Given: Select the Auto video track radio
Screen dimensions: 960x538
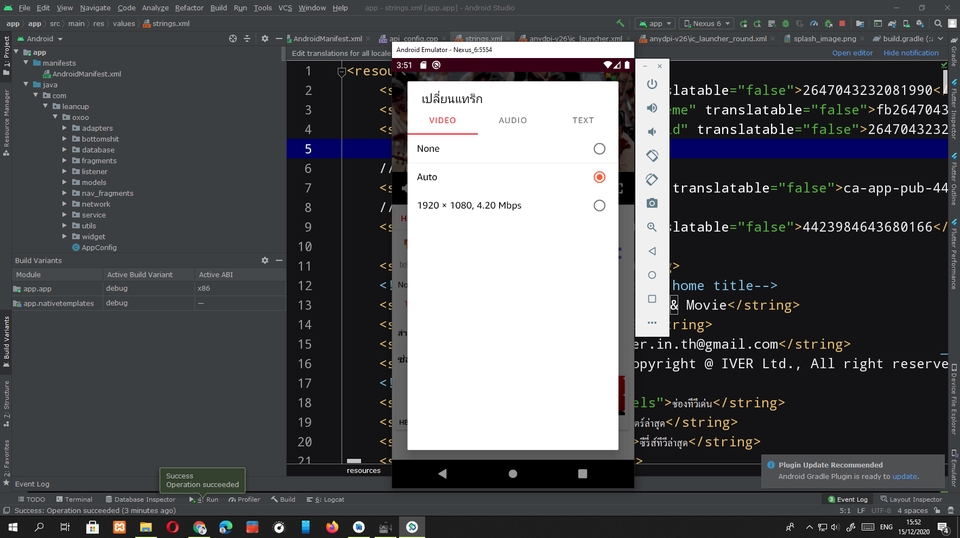Looking at the screenshot, I should pyautogui.click(x=599, y=177).
